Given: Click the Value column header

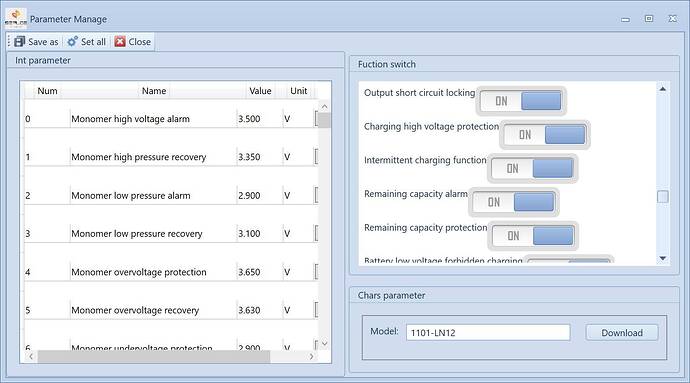Looking at the screenshot, I should tap(260, 91).
